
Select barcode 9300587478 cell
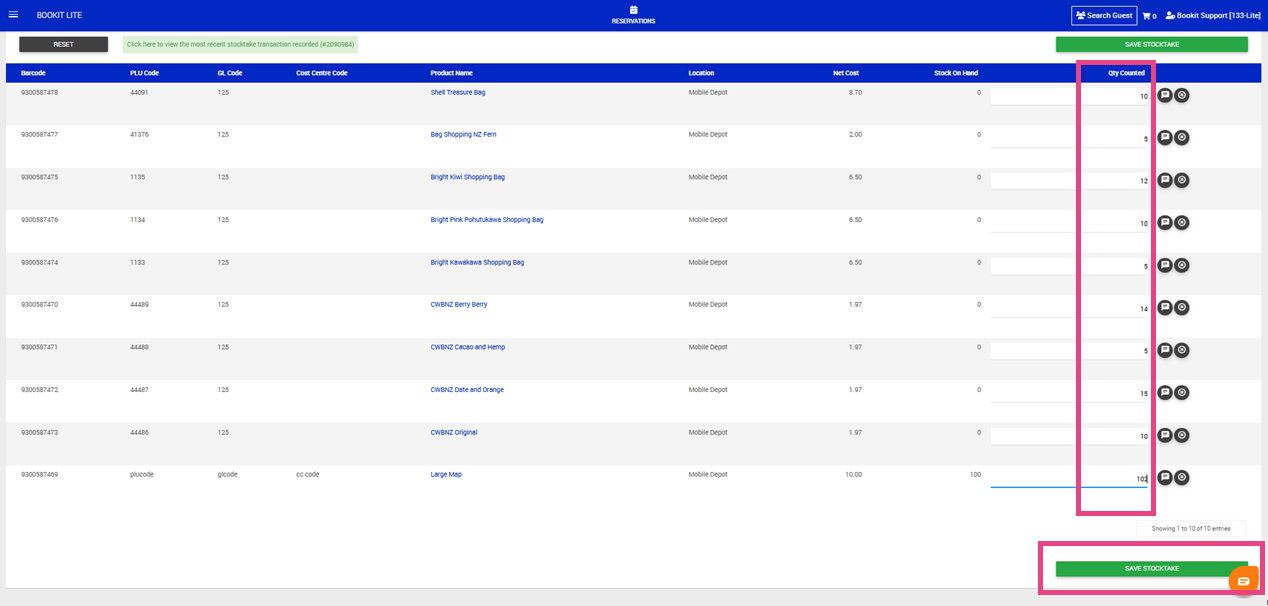[39, 92]
